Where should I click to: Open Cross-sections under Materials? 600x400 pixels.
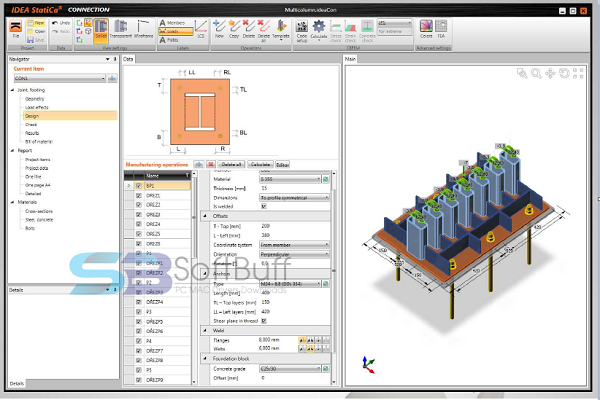pyautogui.click(x=39, y=211)
